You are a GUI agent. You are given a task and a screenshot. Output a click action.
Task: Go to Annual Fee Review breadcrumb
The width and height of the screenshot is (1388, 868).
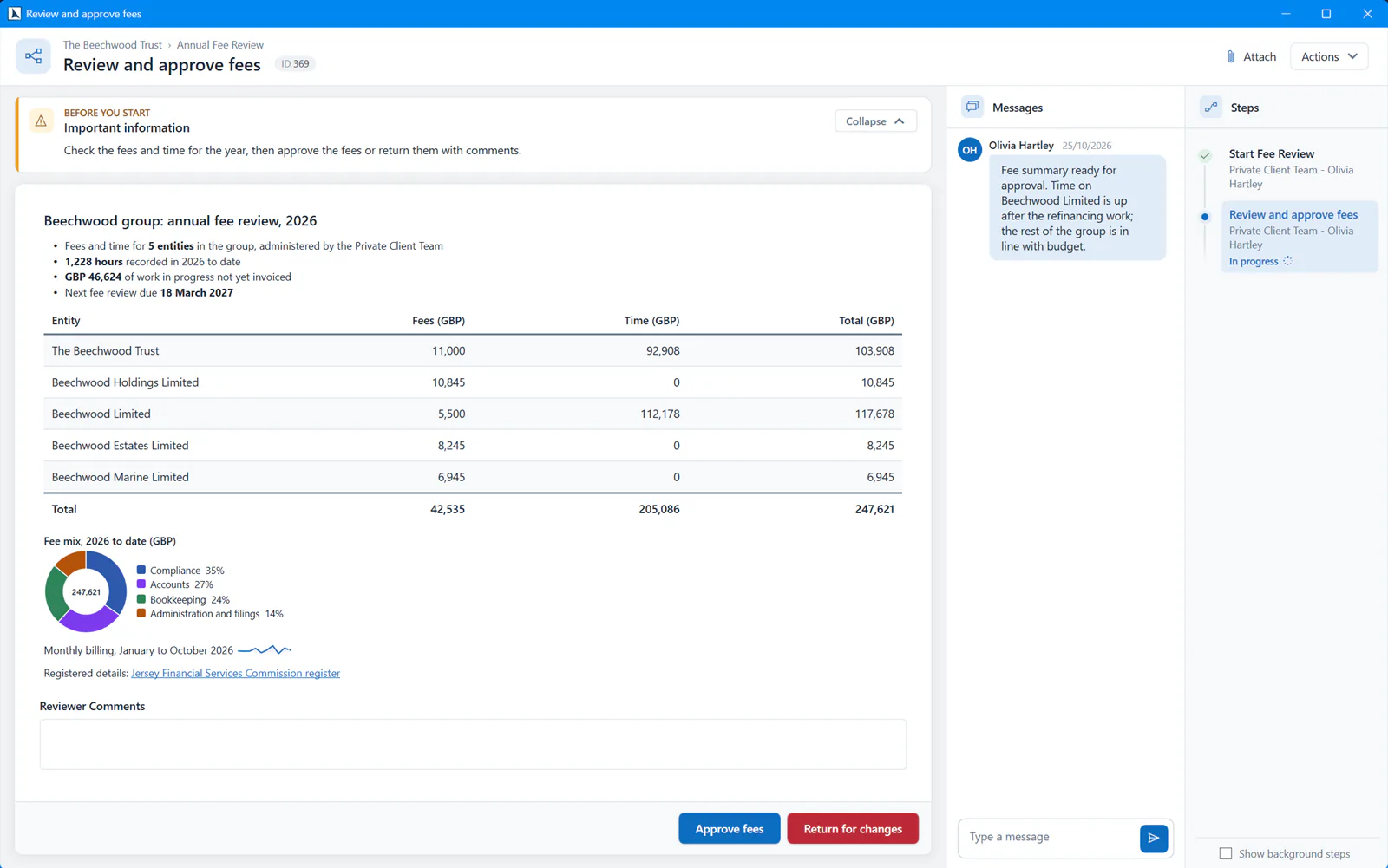click(x=220, y=45)
